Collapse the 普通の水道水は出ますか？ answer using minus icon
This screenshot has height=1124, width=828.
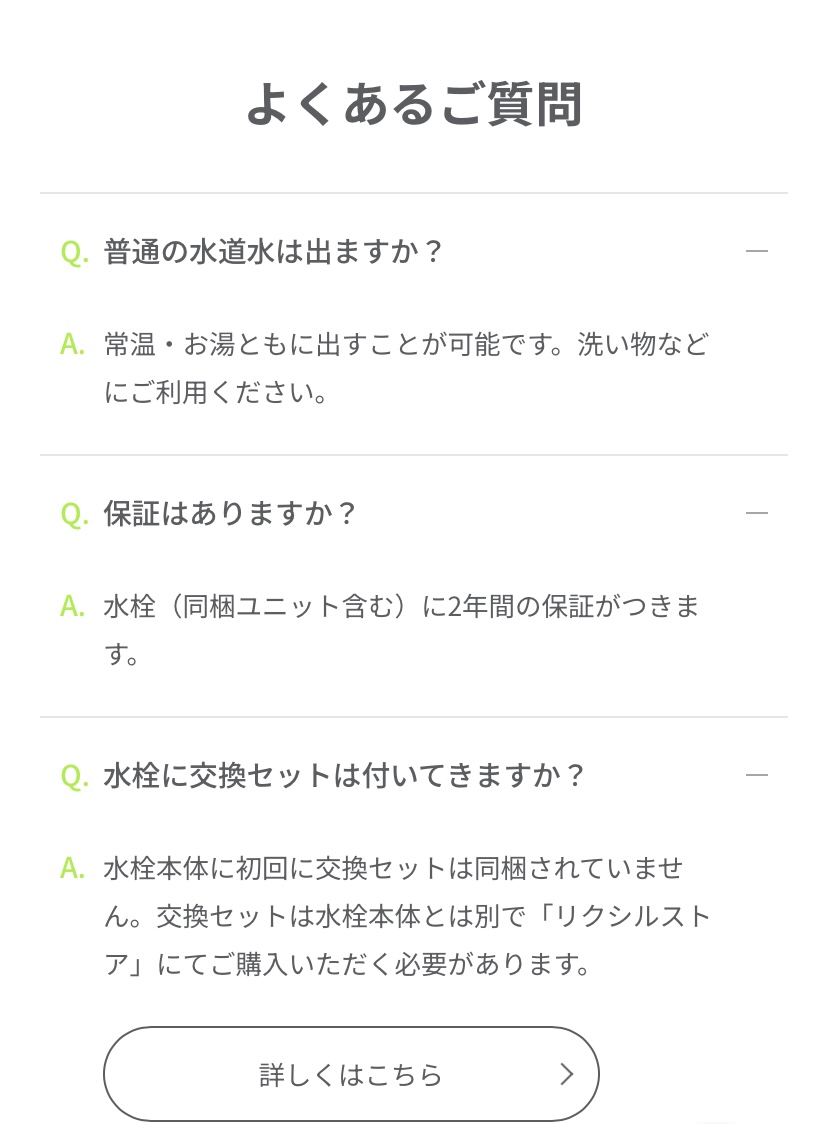[756, 251]
